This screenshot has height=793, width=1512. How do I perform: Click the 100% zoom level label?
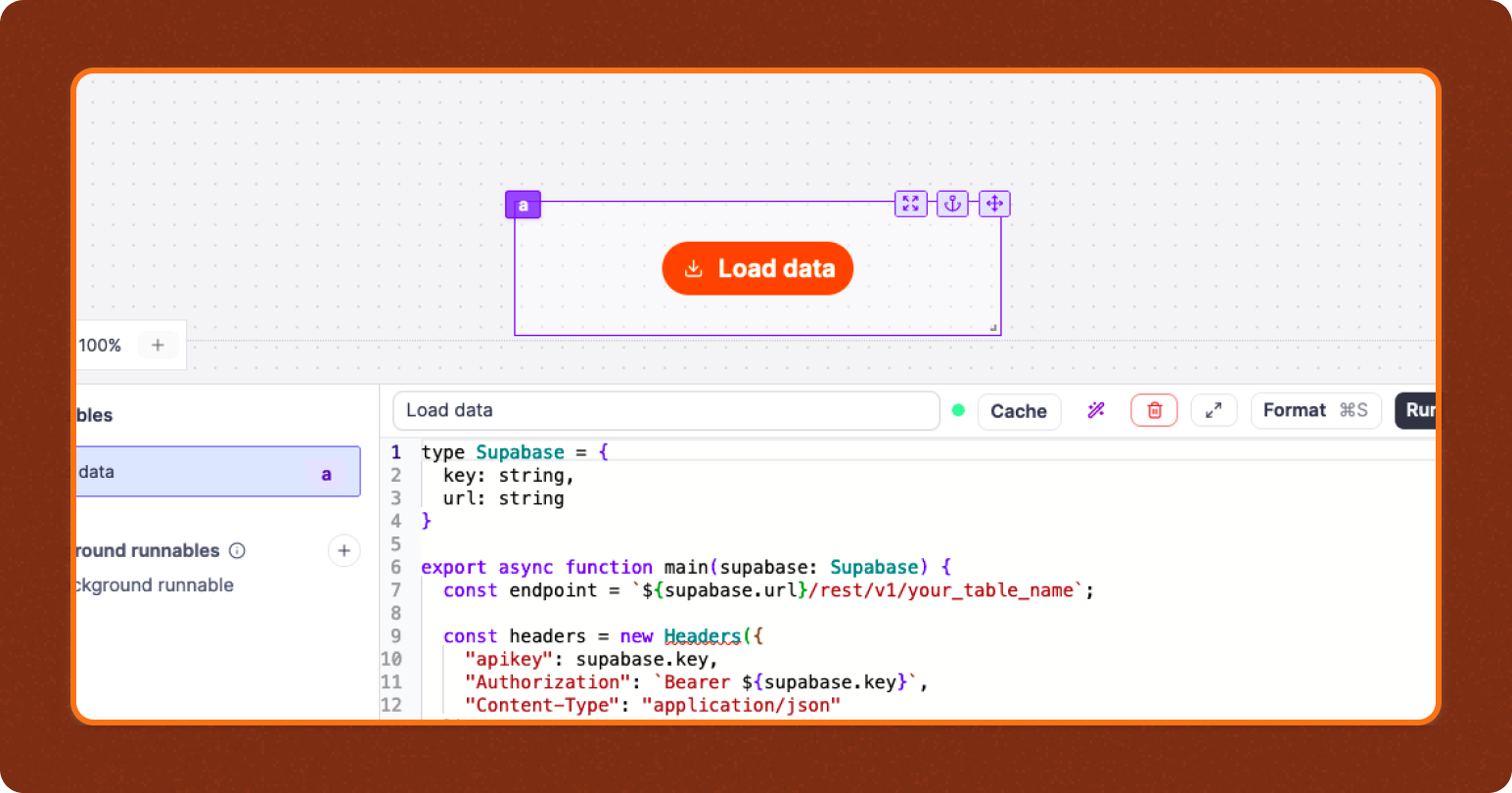(100, 346)
